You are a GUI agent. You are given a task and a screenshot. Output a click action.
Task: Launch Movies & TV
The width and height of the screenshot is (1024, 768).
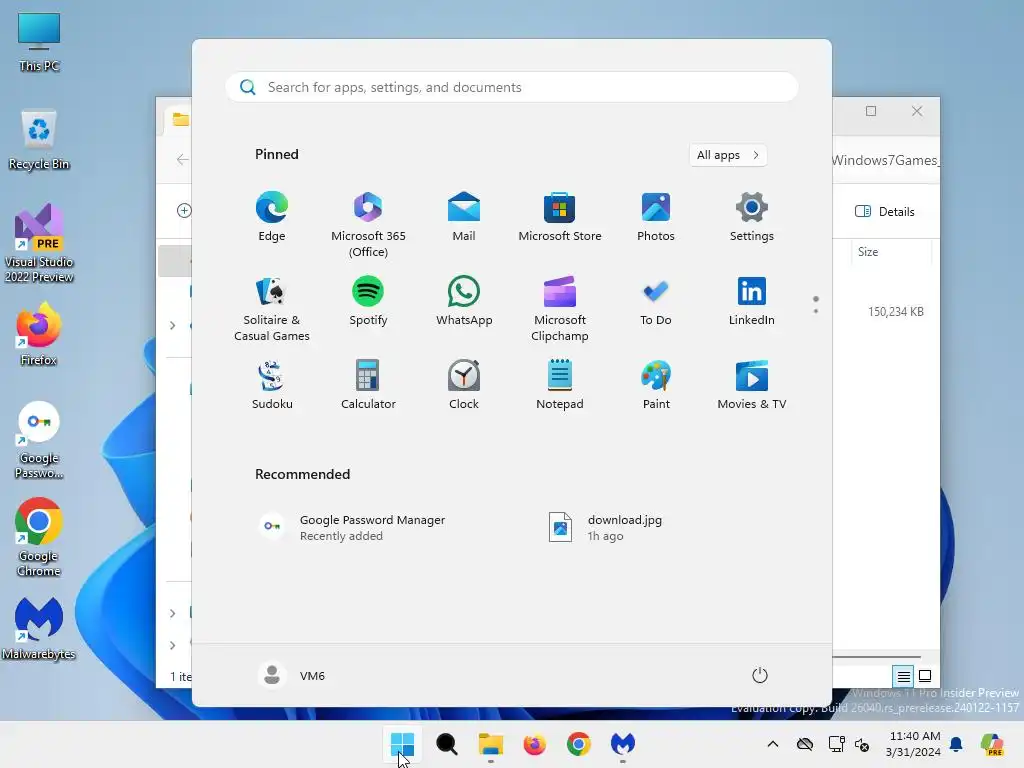point(752,385)
